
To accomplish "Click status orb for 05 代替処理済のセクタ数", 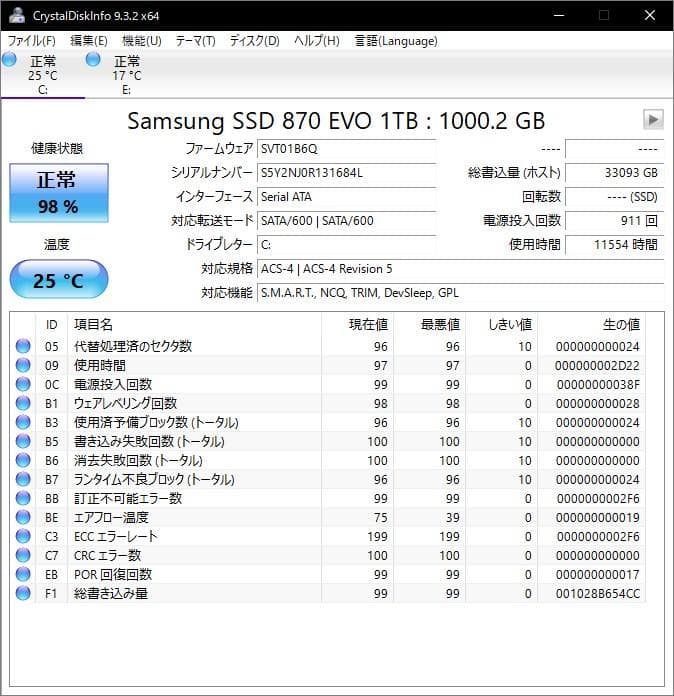I will (x=23, y=346).
